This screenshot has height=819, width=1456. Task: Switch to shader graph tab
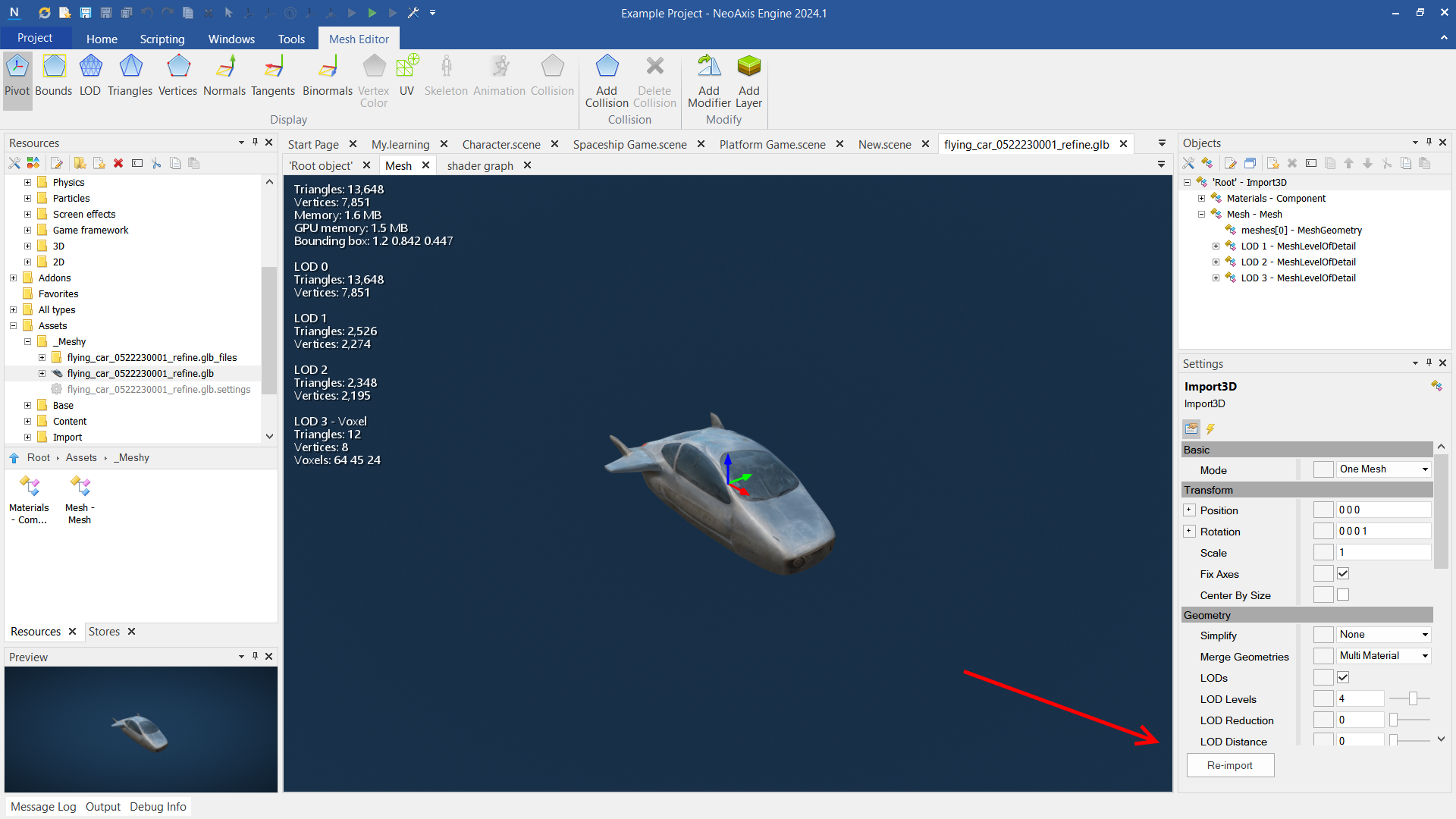[x=479, y=165]
